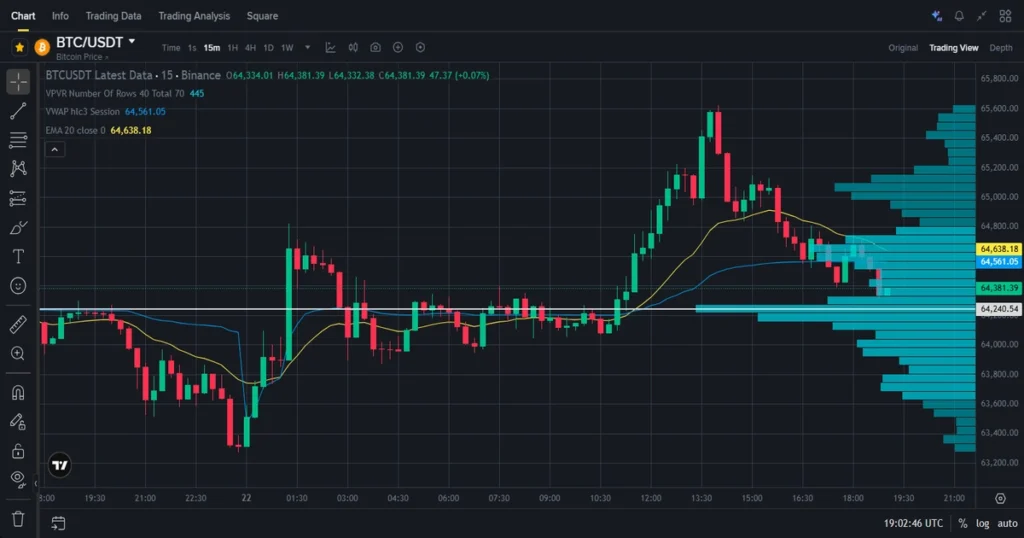
Task: Open chart settings circle icon in toolbar
Action: tap(421, 47)
